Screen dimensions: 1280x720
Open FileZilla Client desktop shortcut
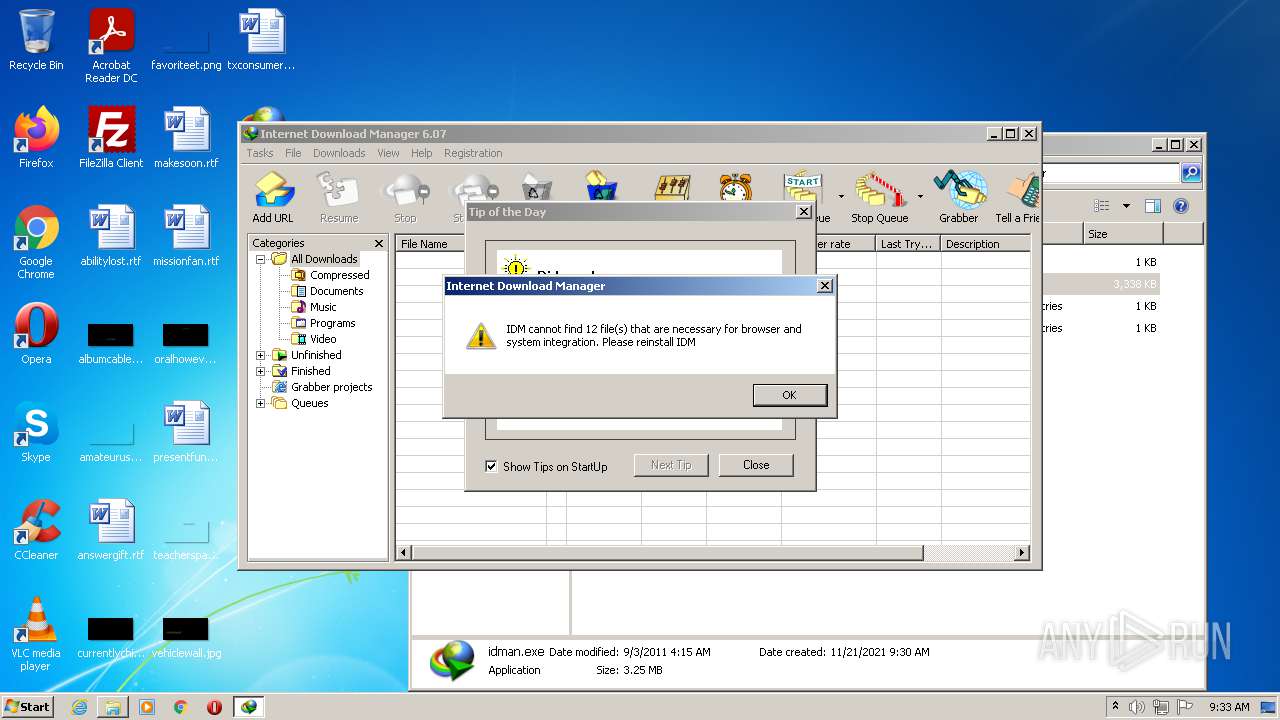[111, 138]
